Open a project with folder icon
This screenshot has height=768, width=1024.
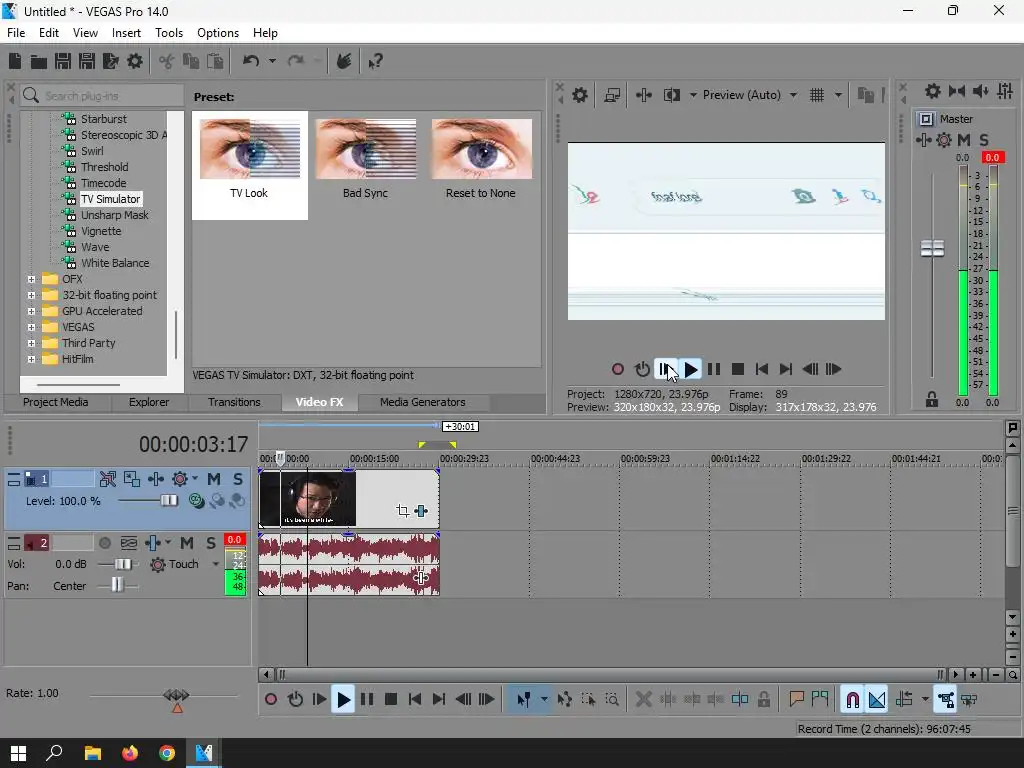click(39, 62)
